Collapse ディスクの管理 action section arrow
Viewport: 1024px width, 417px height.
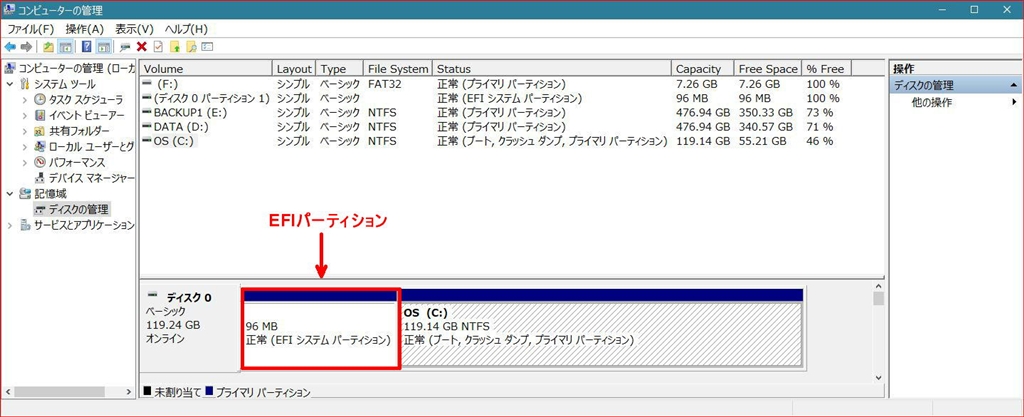(x=1014, y=85)
